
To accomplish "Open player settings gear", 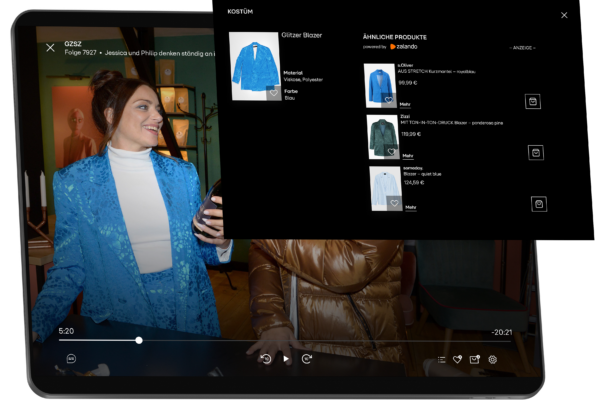I will pyautogui.click(x=492, y=360).
